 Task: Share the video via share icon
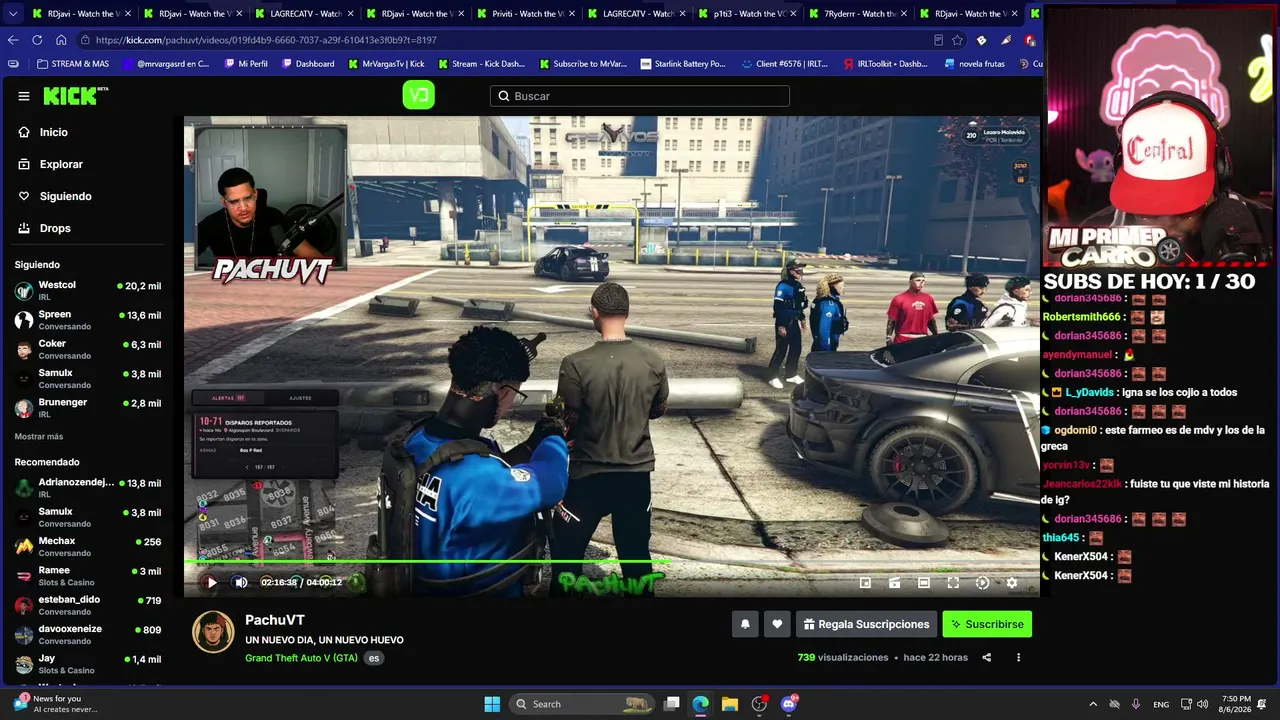tap(987, 657)
